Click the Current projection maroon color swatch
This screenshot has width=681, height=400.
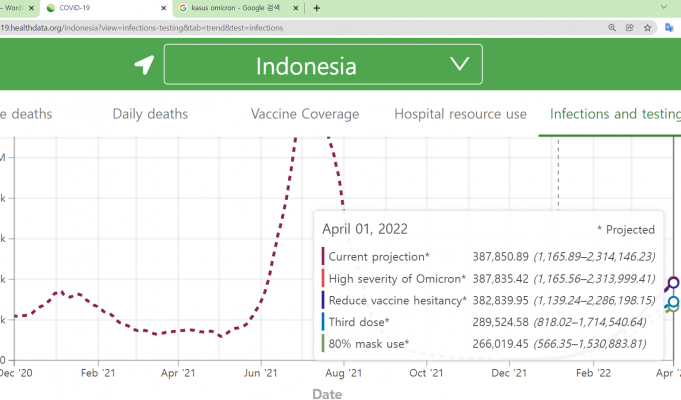point(323,258)
